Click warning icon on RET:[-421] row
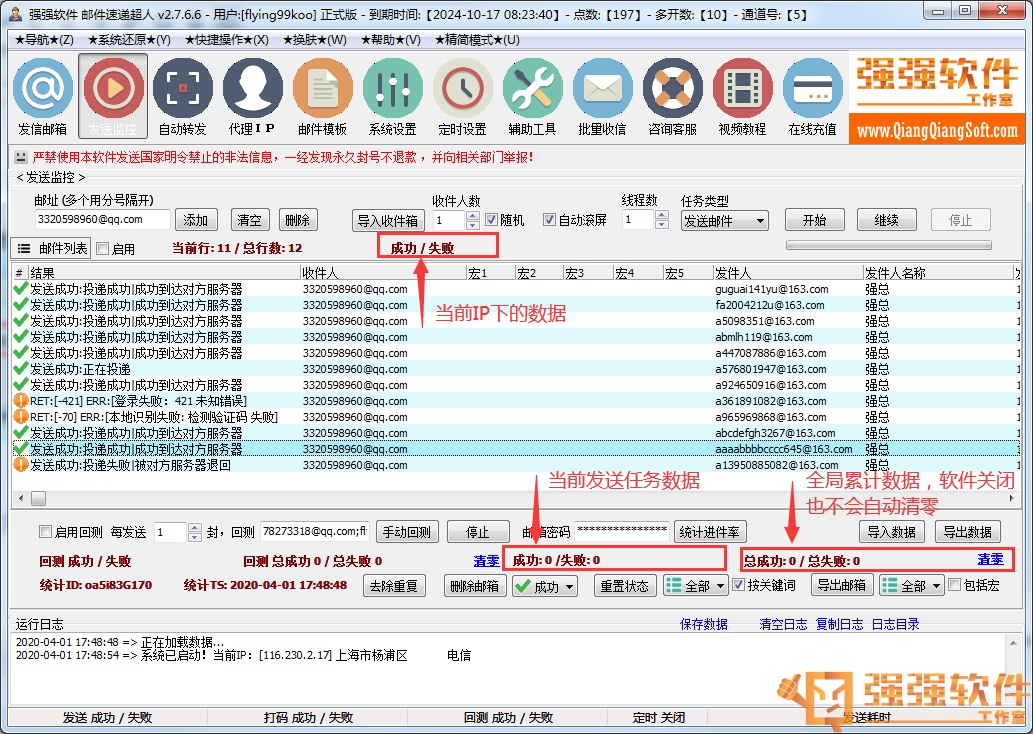The image size is (1033, 734). click(x=20, y=401)
